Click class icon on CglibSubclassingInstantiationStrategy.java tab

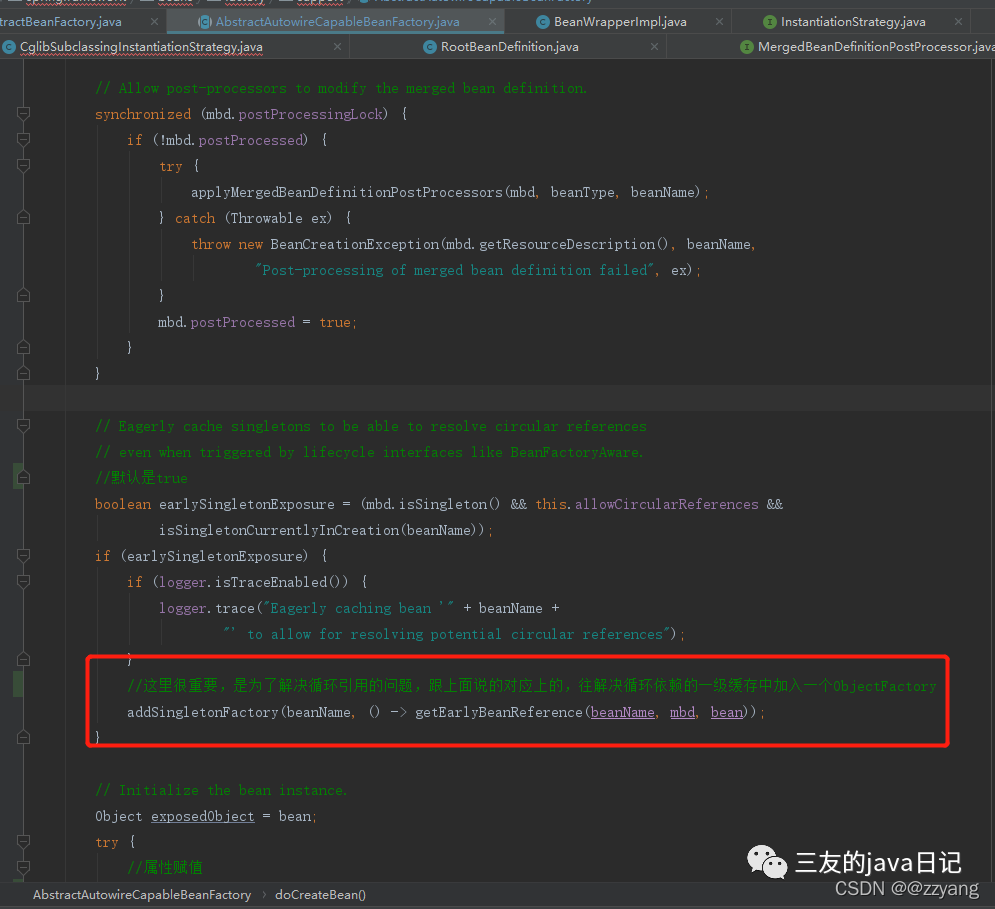click(x=8, y=47)
